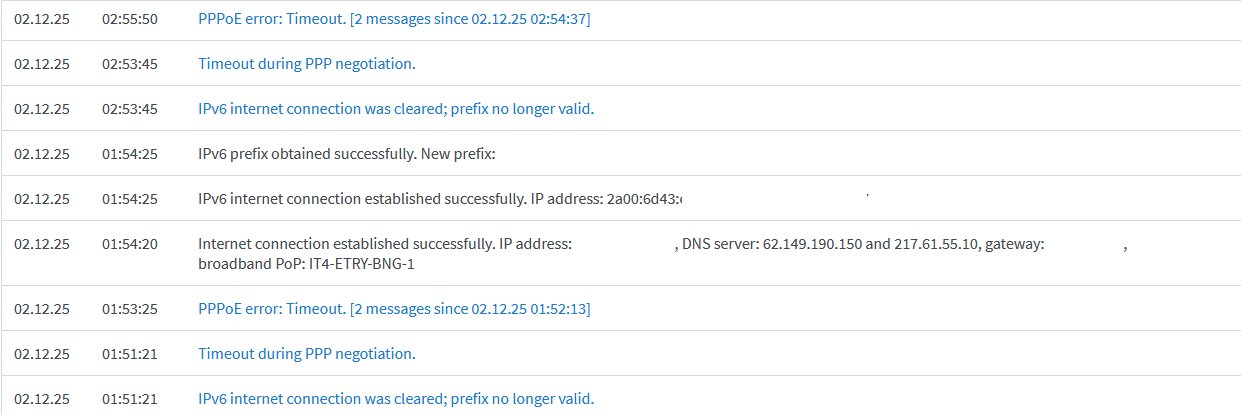Click the PPP negotiation timeout link at 02:53:45

[x=306, y=64]
